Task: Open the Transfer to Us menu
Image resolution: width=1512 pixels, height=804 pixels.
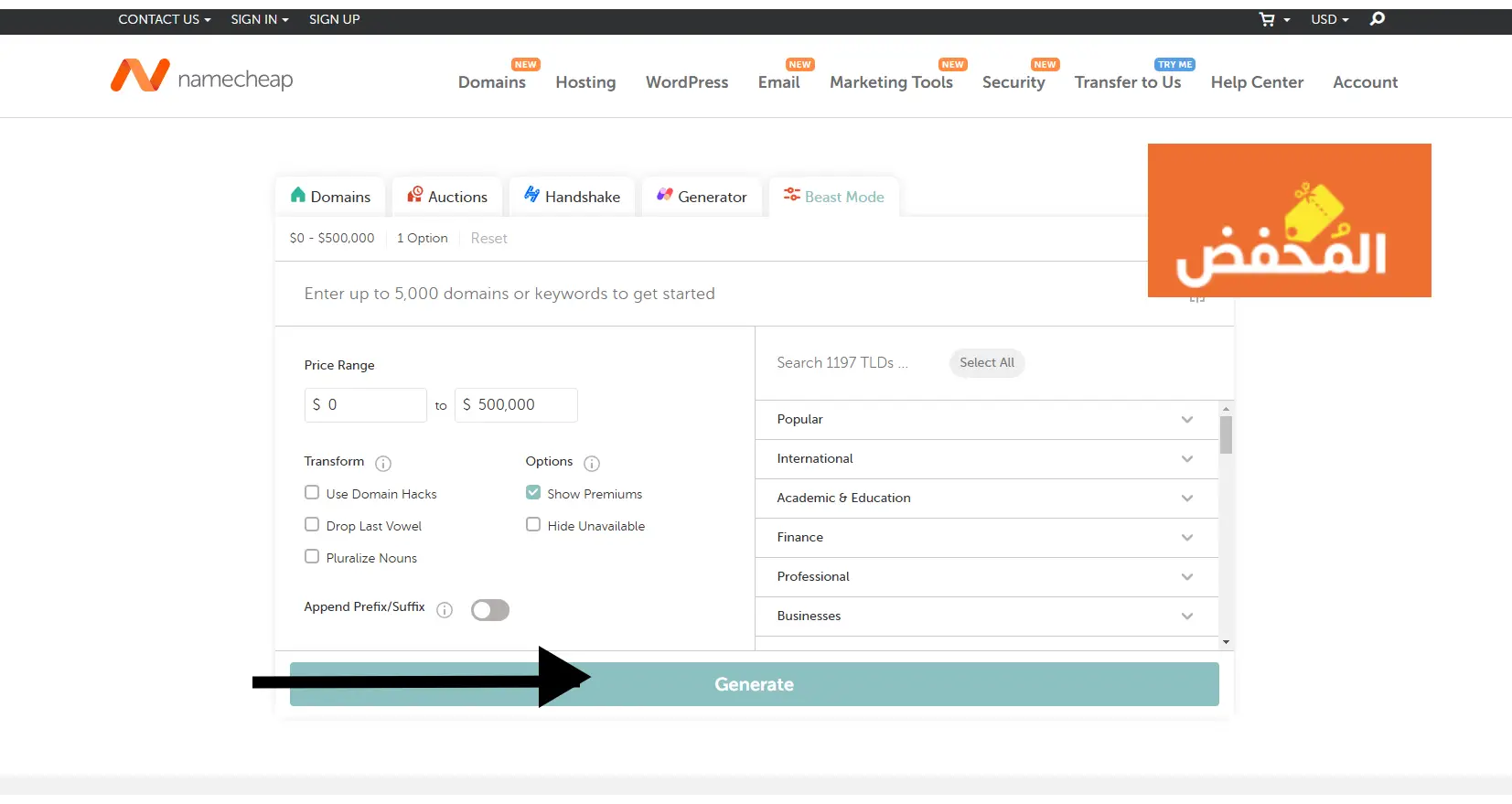Action: 1128,82
